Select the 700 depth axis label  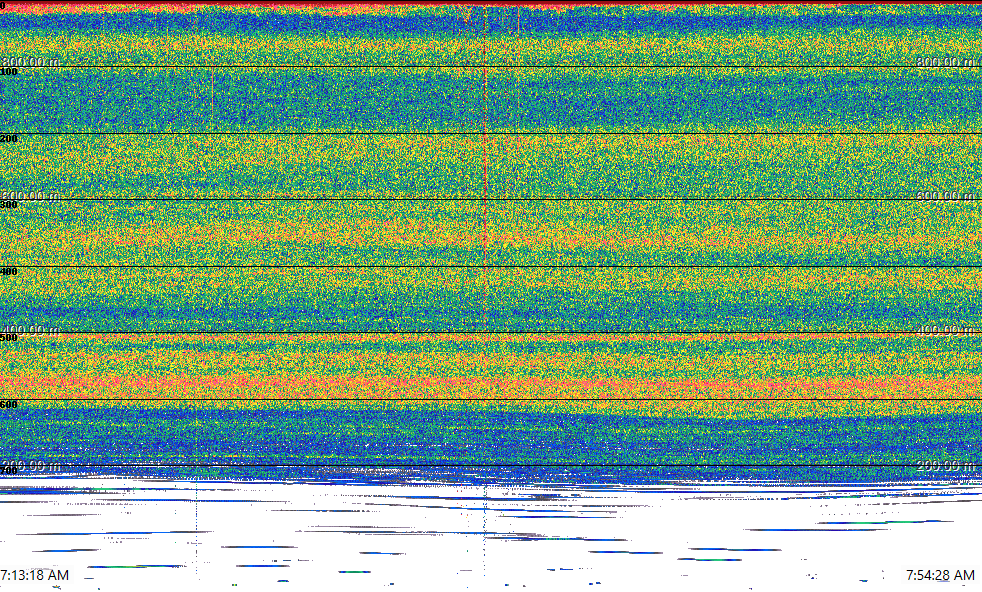[9, 470]
